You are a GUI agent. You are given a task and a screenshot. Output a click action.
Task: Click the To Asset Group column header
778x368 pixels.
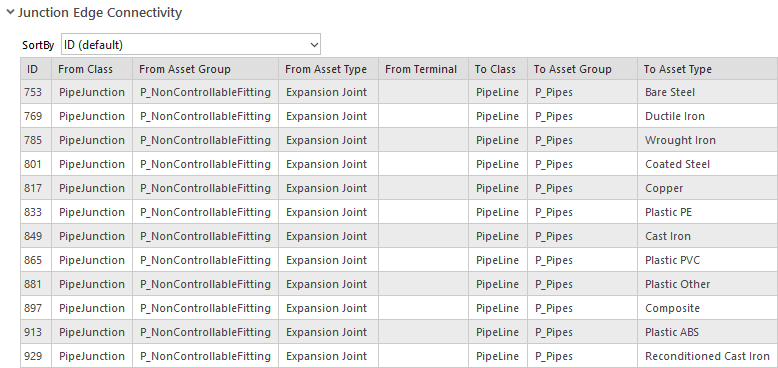(583, 69)
